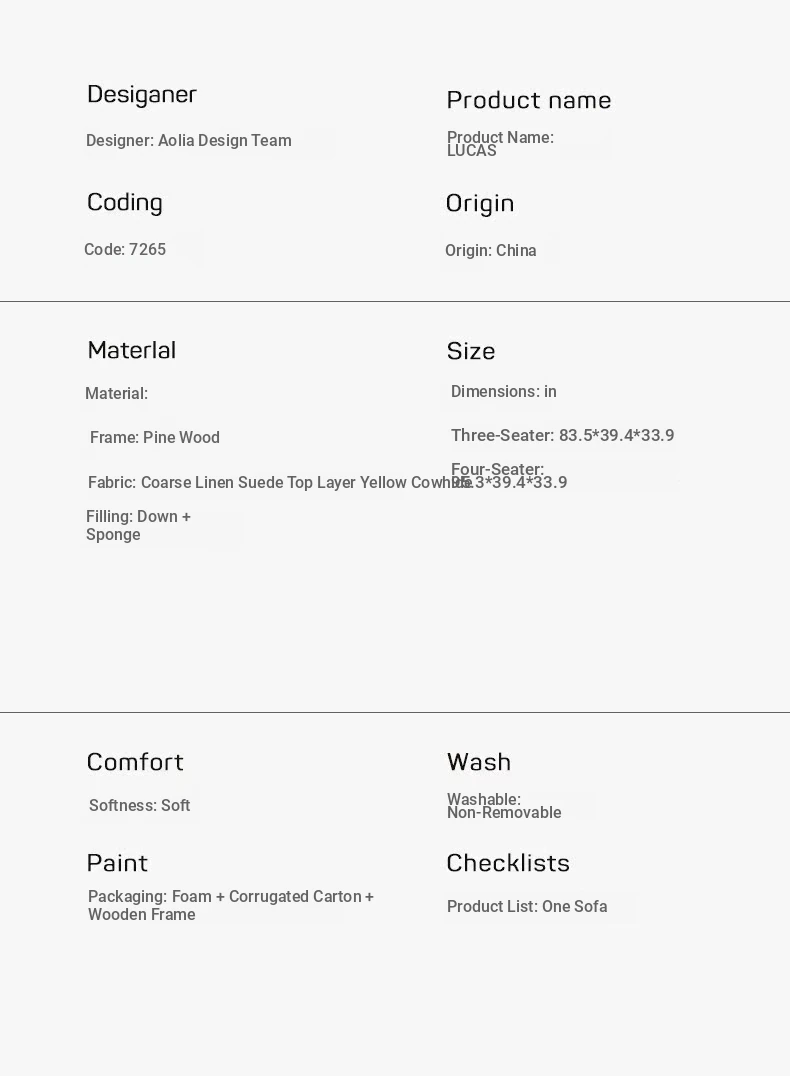Click the Origin section heading
Image resolution: width=790 pixels, height=1076 pixels.
480,203
